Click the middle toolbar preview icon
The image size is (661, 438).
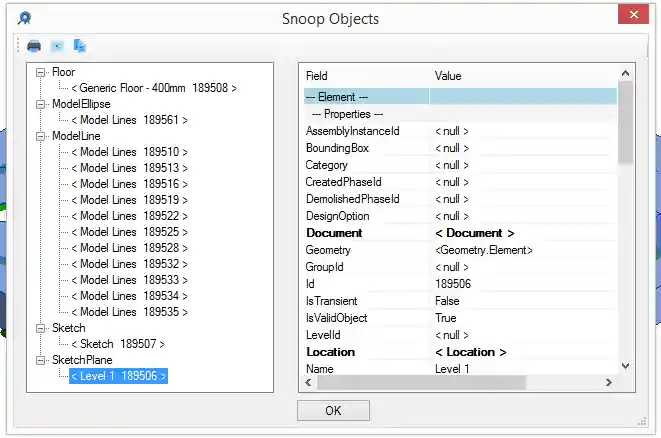click(57, 46)
